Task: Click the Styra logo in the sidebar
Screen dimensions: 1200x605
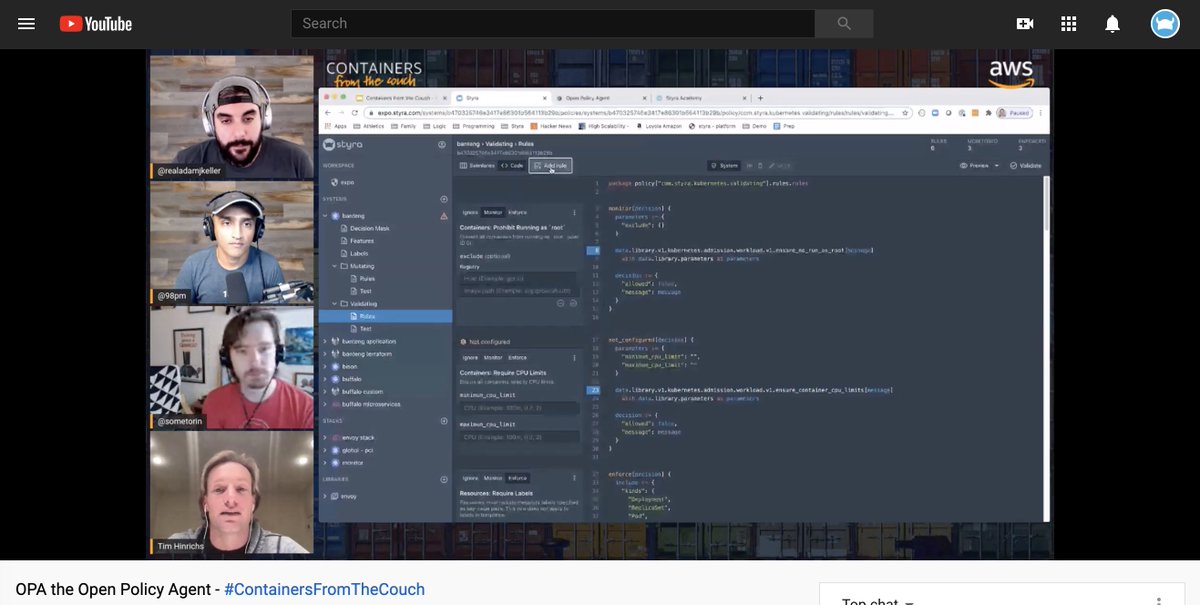Action: click(x=343, y=145)
